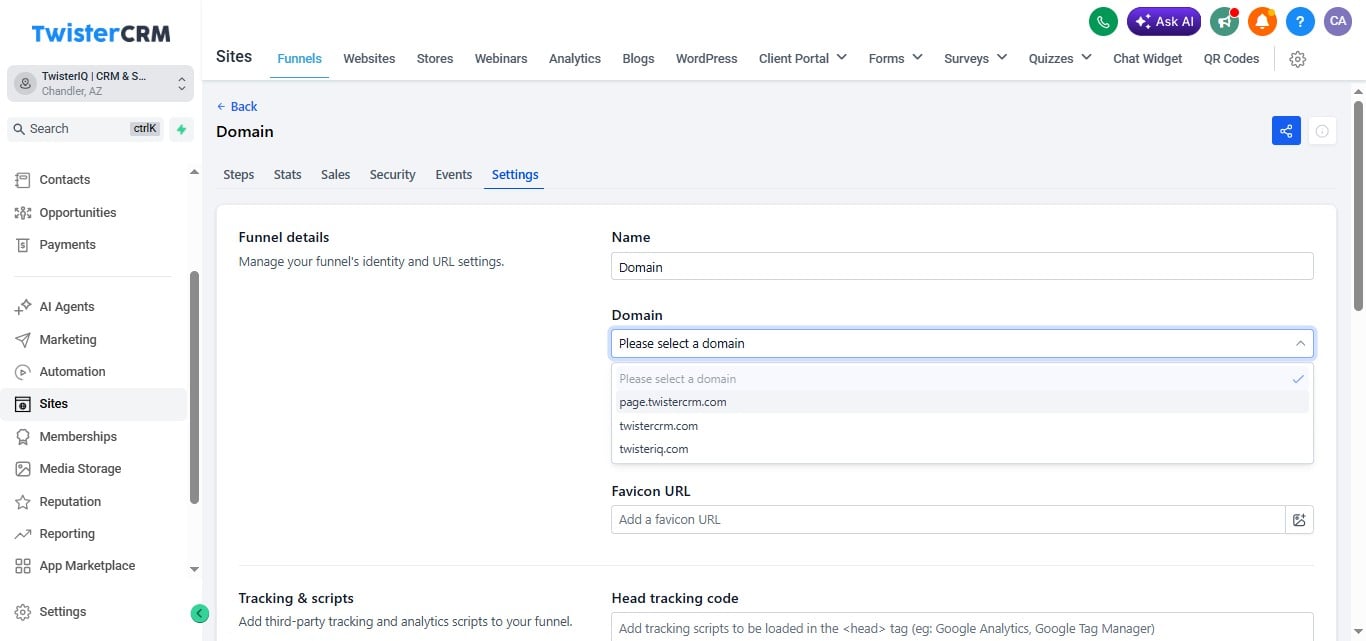Open the orange notifications bell

1263,21
